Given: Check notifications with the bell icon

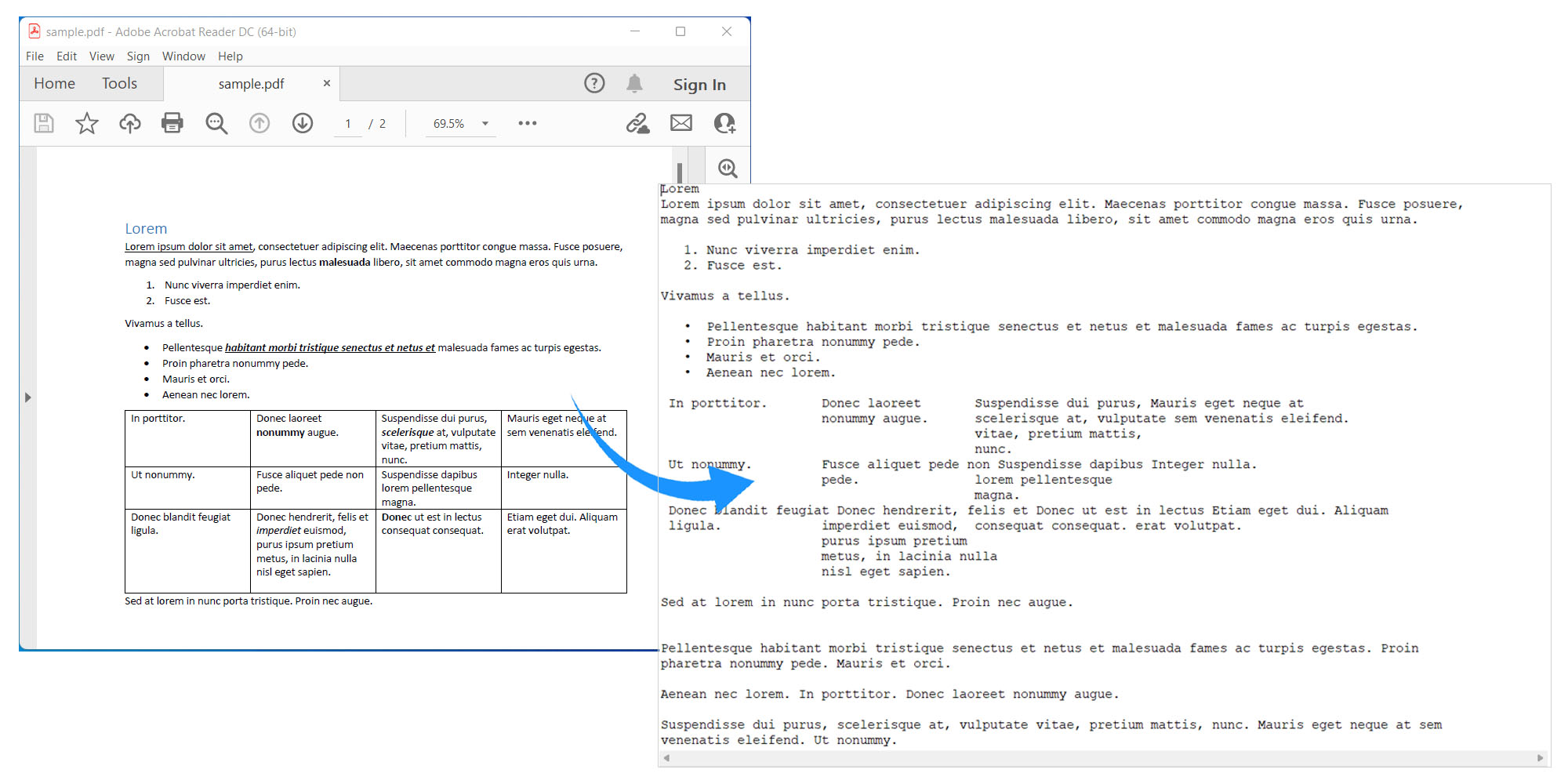Looking at the screenshot, I should pyautogui.click(x=635, y=83).
